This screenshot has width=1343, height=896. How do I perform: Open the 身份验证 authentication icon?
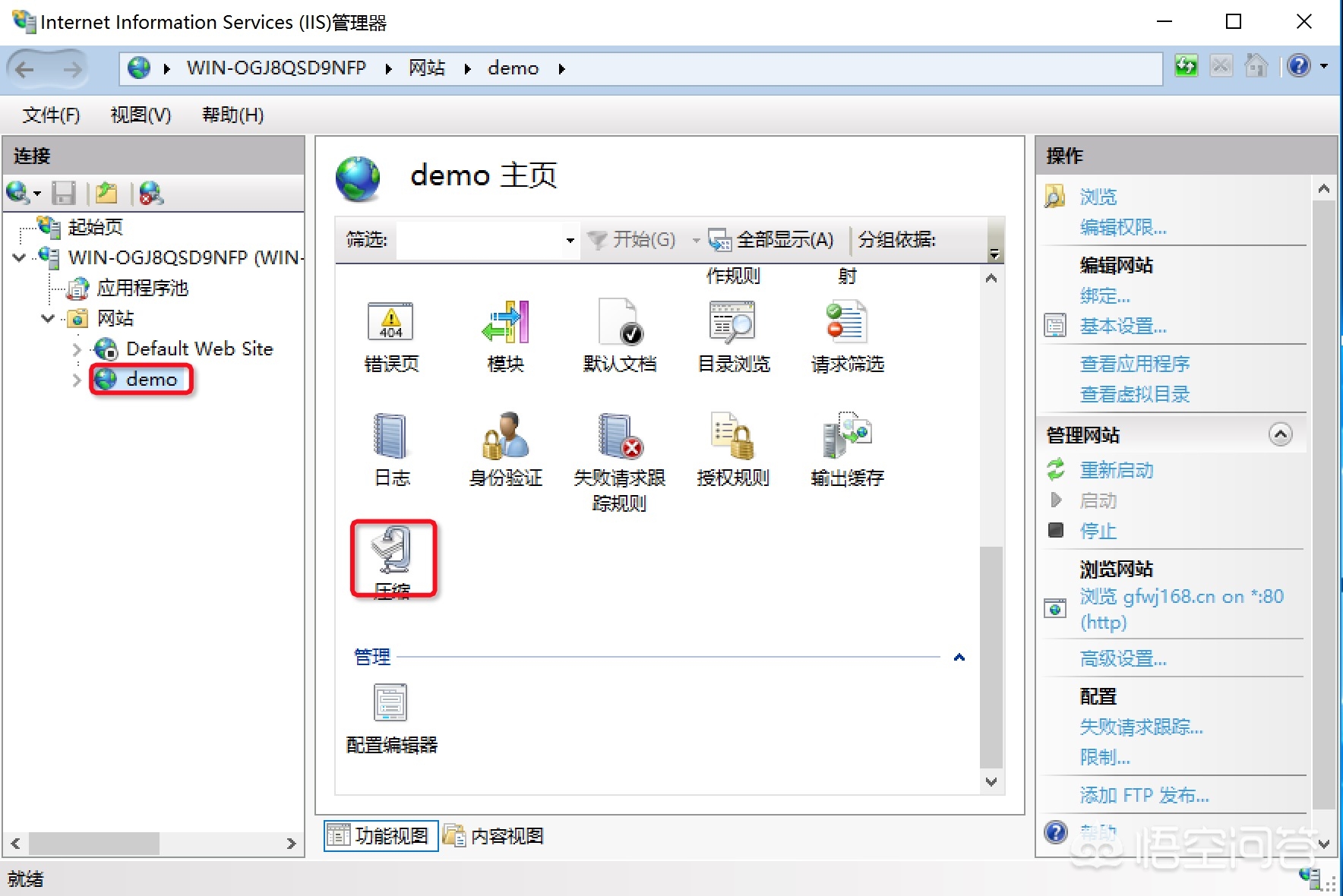click(505, 436)
